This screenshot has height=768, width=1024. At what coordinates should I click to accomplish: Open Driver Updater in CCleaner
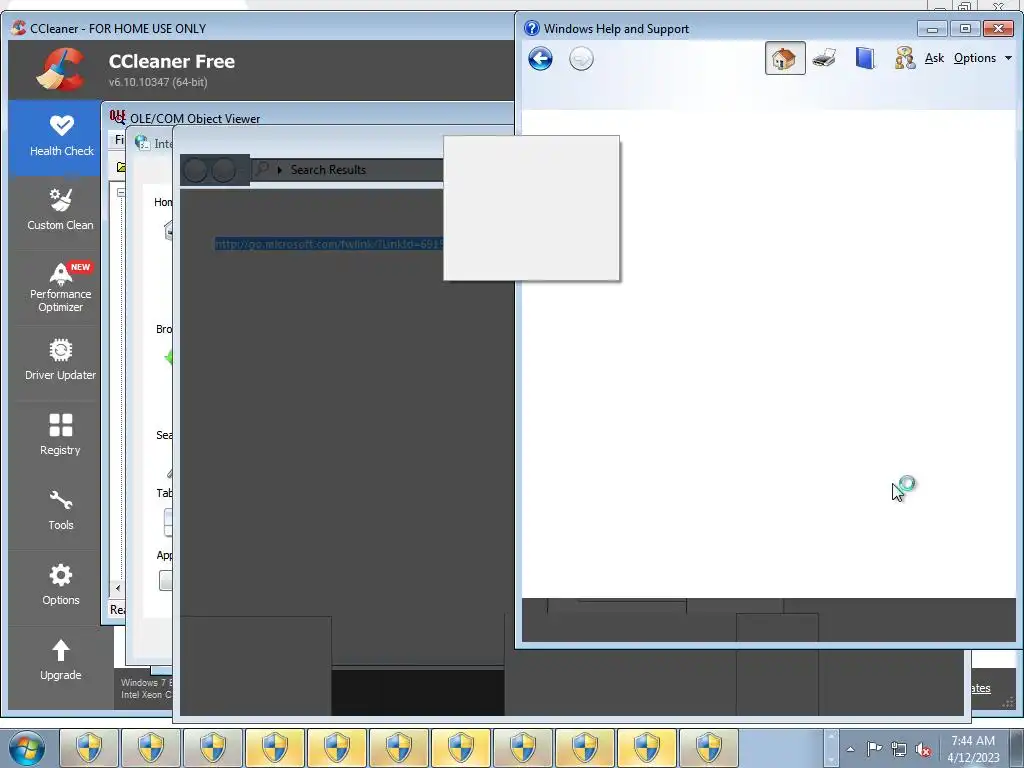61,360
